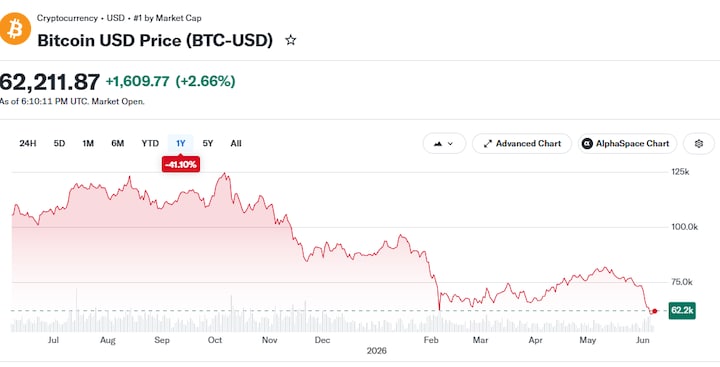Open the chart type dropdown chevron

(x=450, y=144)
